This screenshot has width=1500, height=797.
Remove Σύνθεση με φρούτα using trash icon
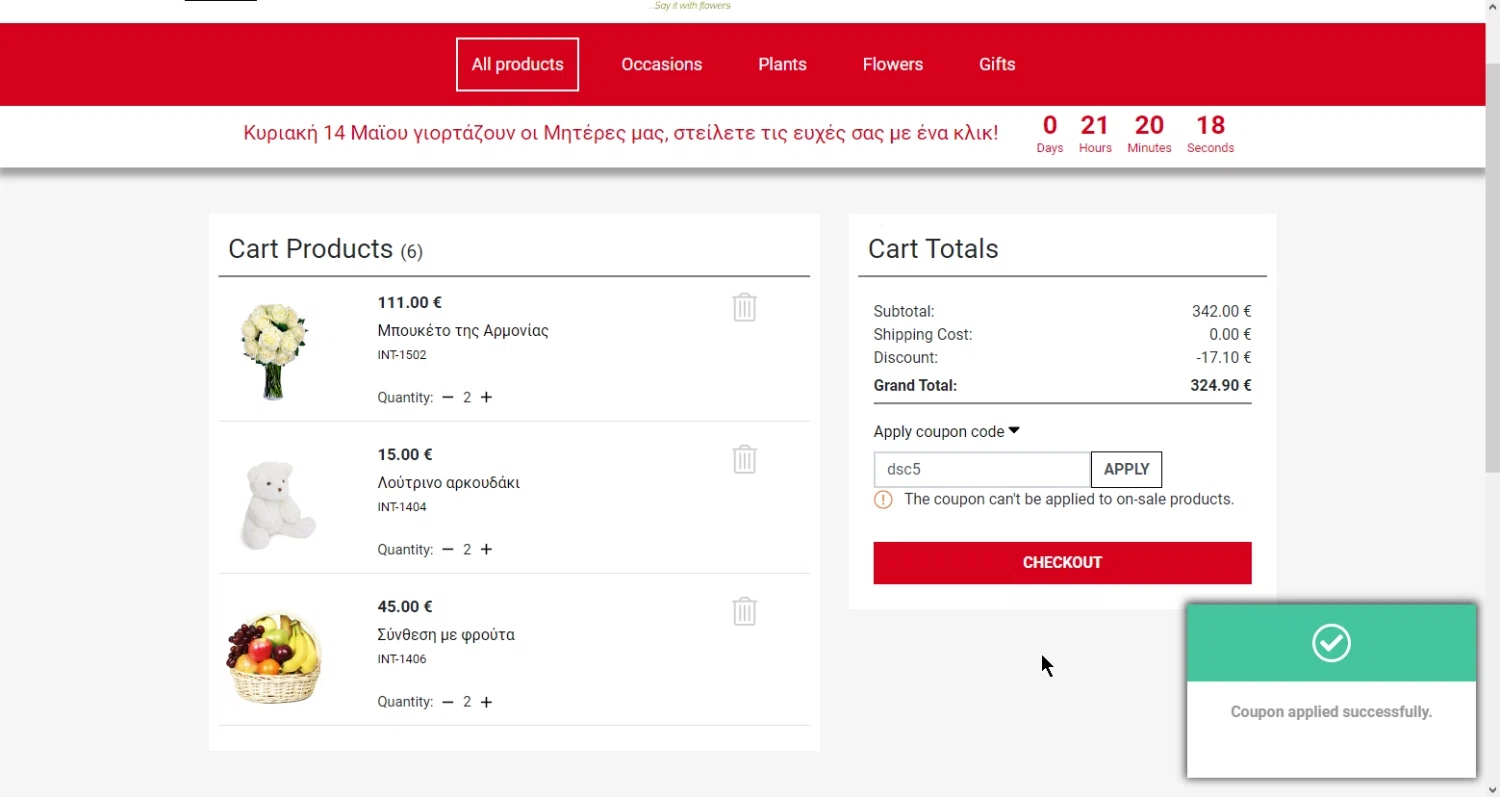[x=744, y=611]
